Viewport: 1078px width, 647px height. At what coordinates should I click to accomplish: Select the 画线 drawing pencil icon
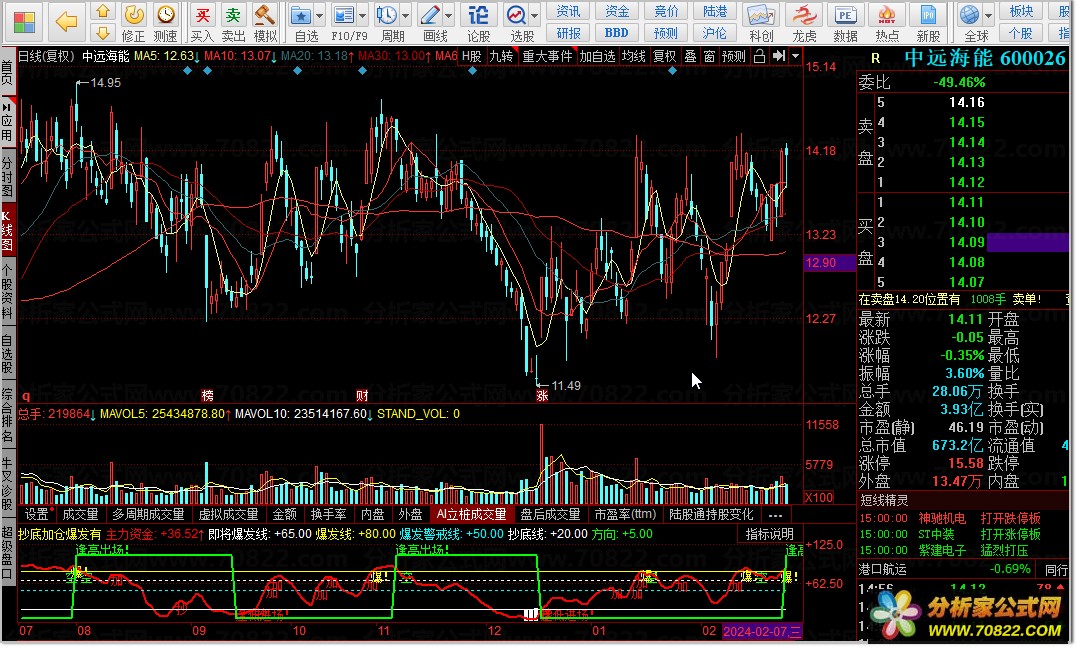(x=430, y=15)
